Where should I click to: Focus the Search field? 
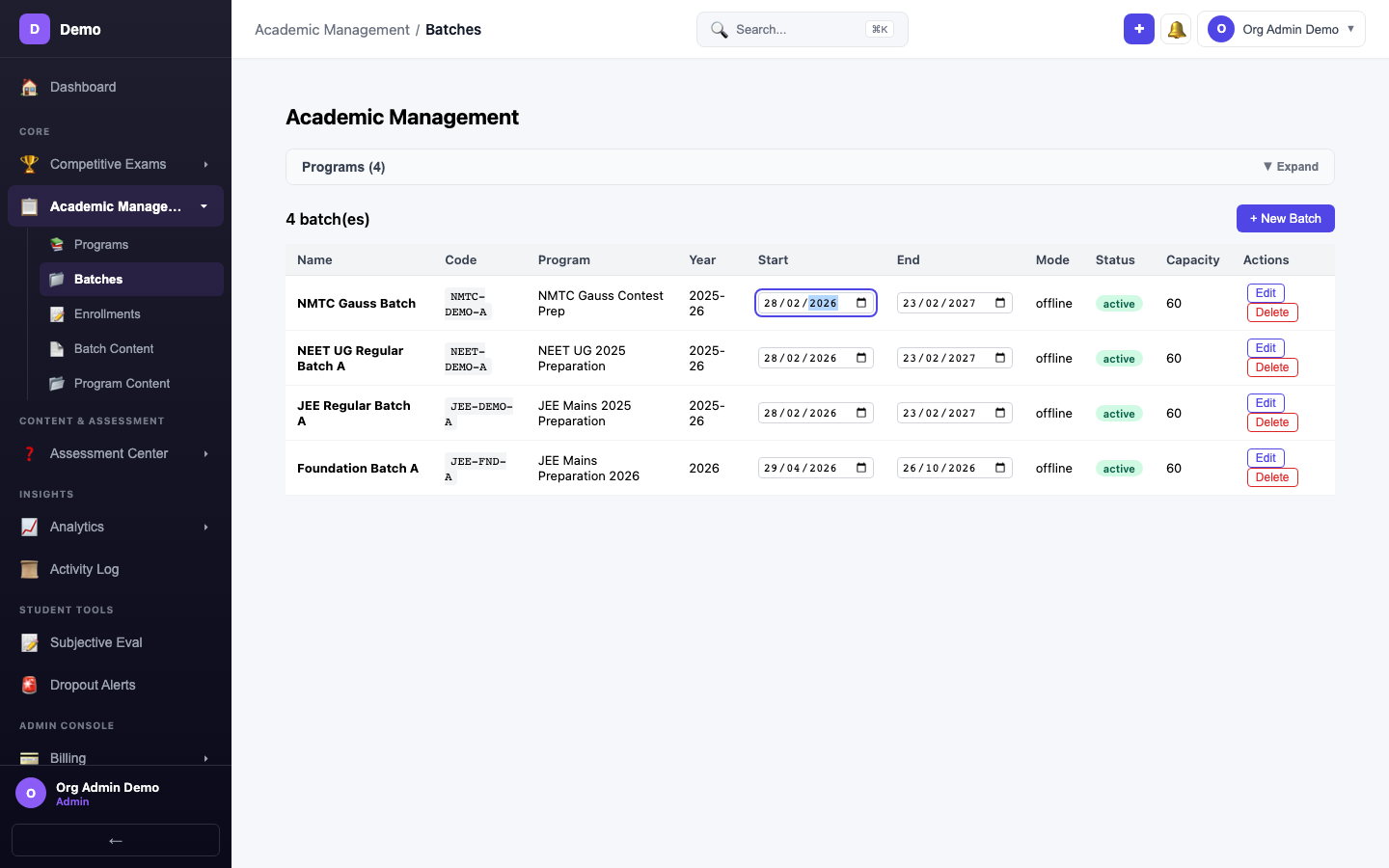(803, 29)
